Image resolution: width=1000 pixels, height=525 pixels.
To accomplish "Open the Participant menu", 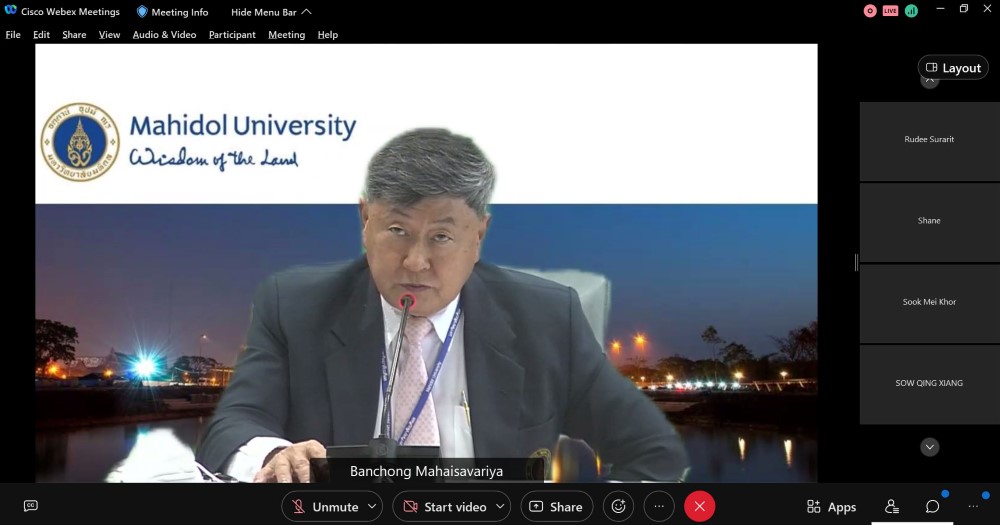I will [232, 35].
